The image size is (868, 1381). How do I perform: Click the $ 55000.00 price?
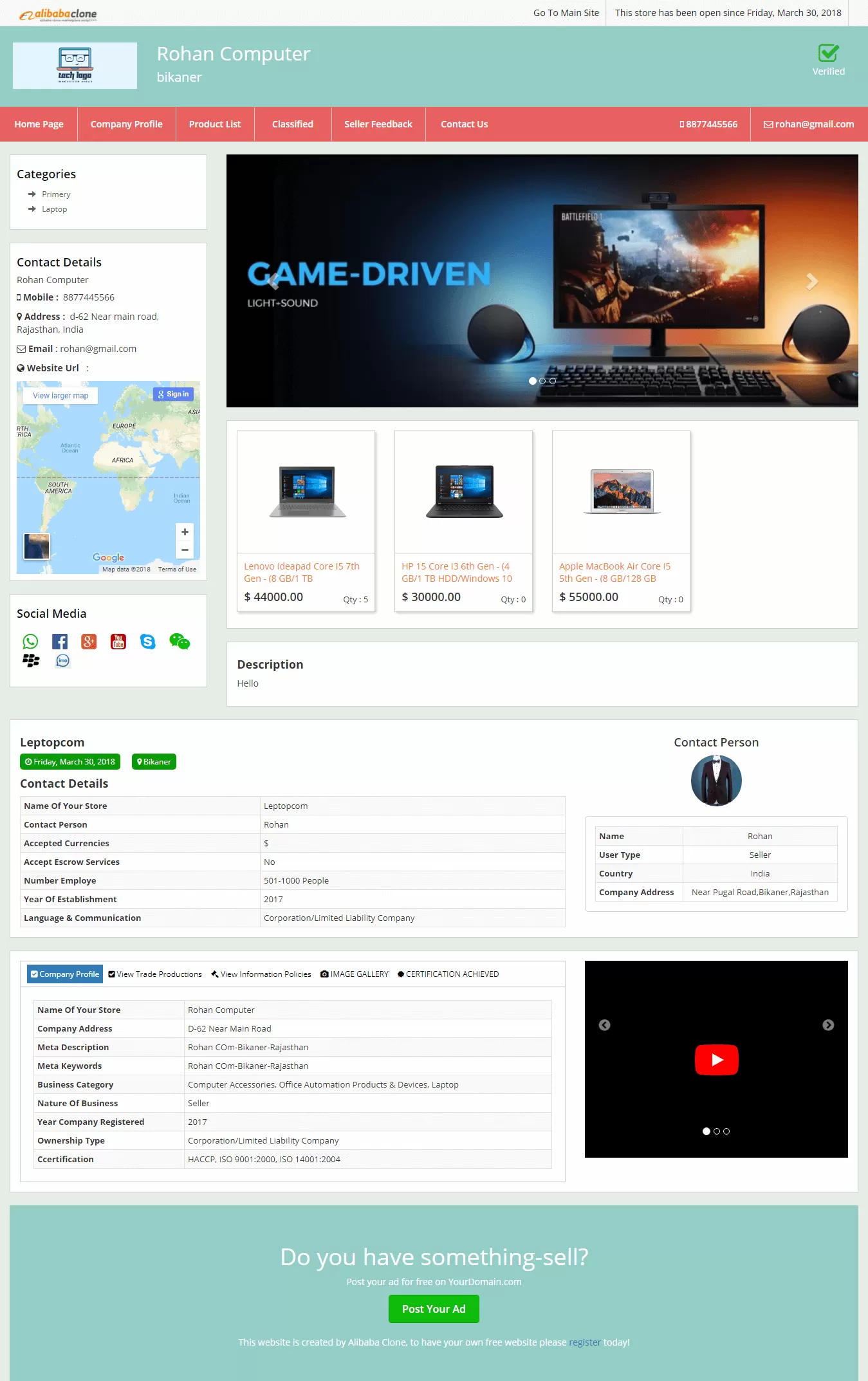click(589, 597)
